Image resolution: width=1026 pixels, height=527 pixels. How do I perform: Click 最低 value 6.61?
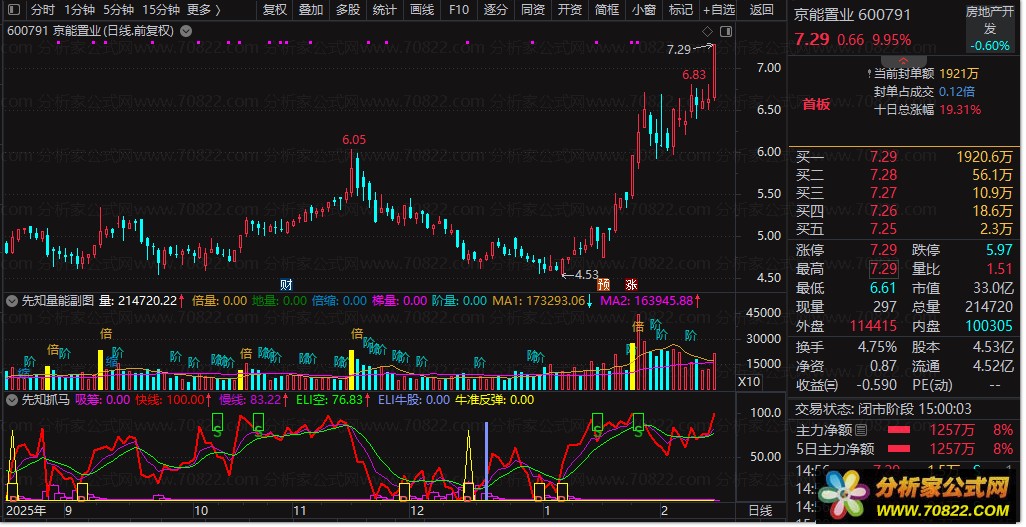(883, 288)
